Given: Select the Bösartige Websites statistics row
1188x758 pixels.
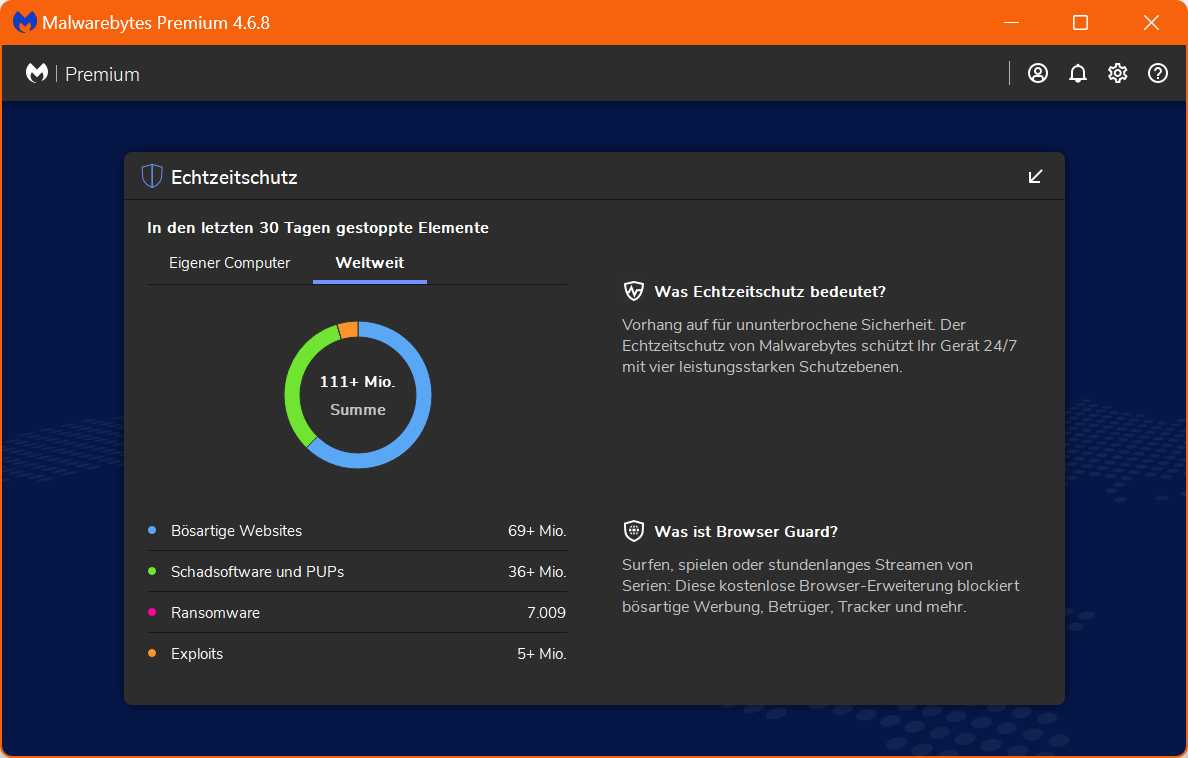Looking at the screenshot, I should click(236, 530).
